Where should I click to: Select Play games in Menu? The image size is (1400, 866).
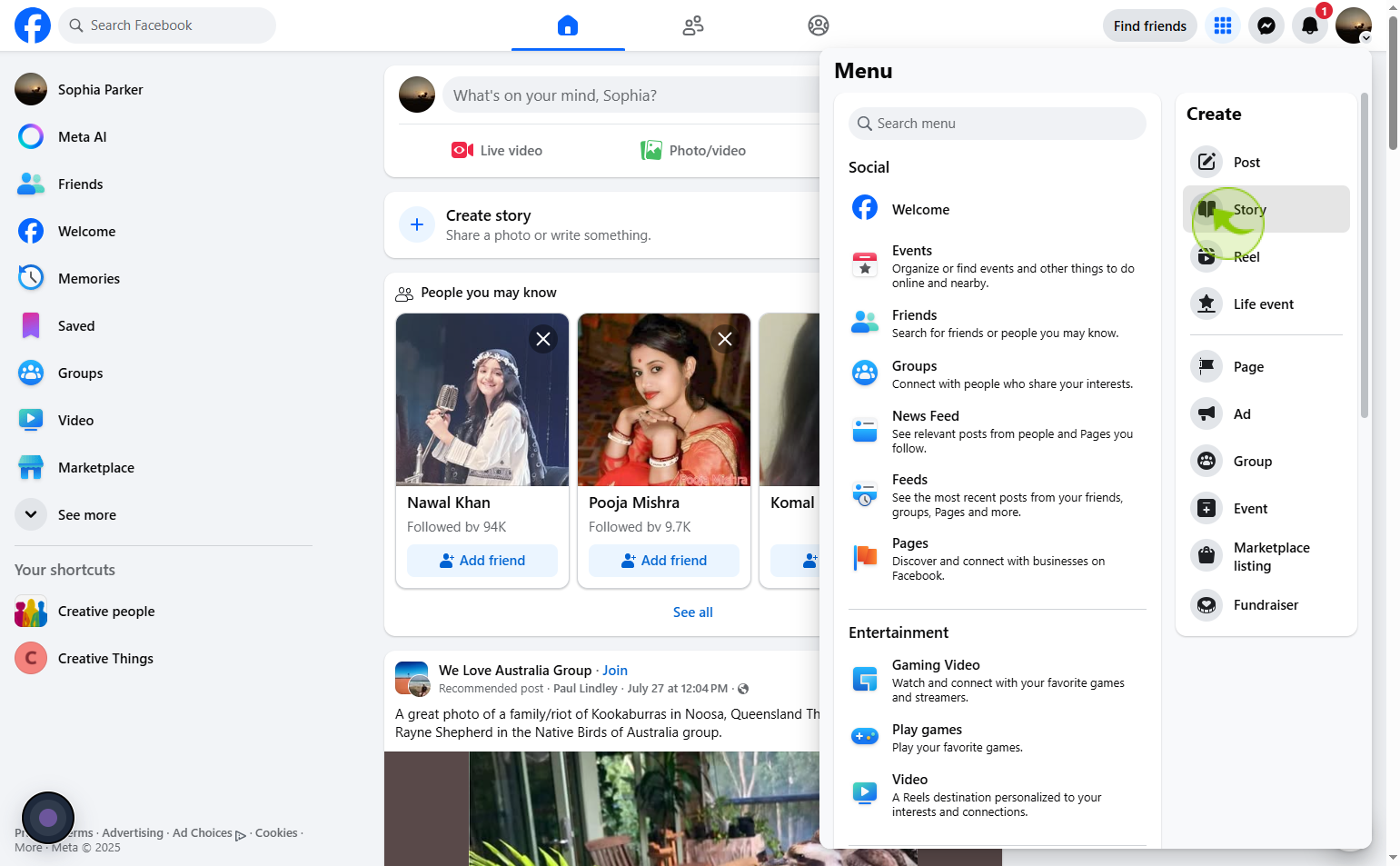(998, 738)
